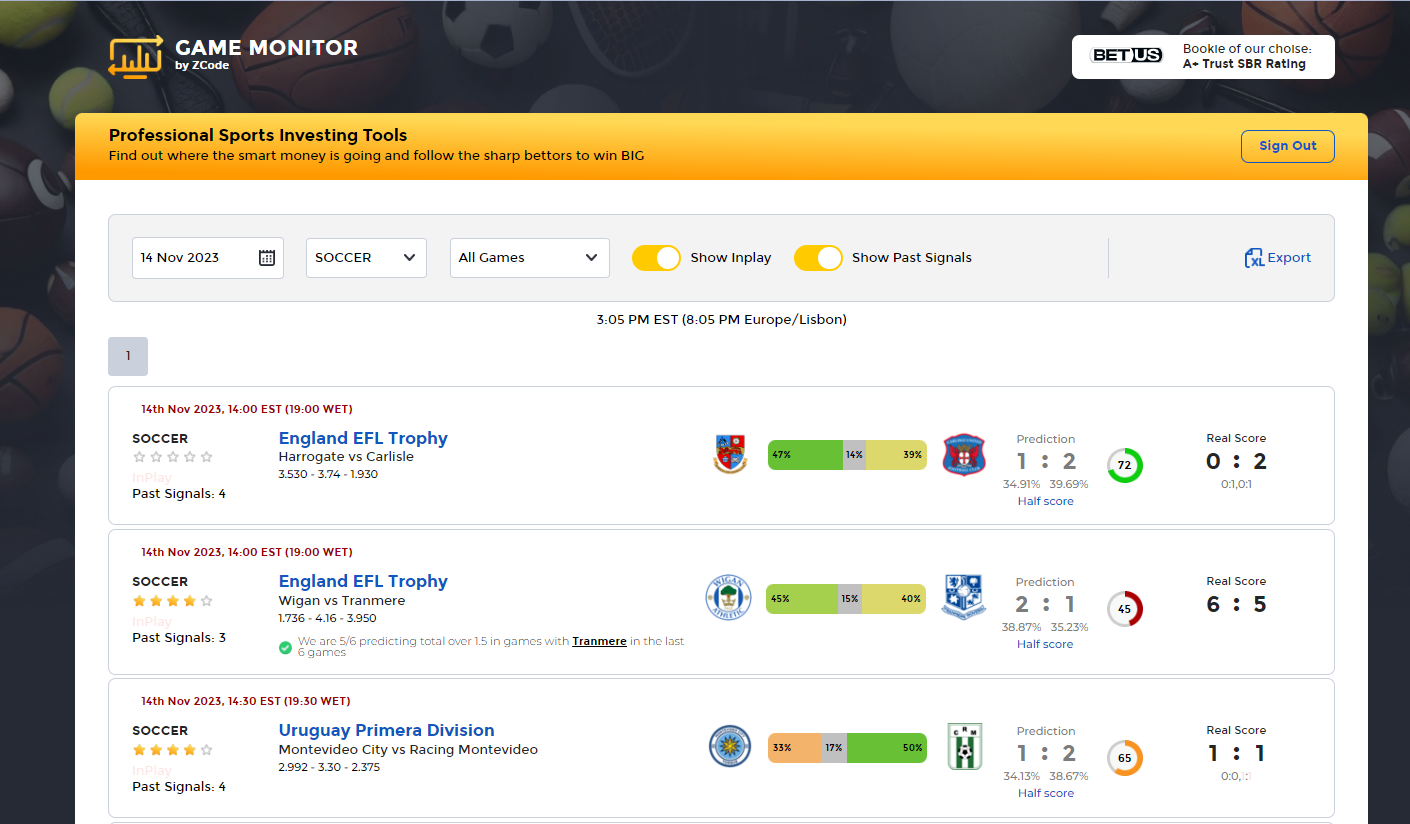The height and width of the screenshot is (824, 1410).
Task: Click Half score under Wigan prediction
Action: coord(1045,644)
